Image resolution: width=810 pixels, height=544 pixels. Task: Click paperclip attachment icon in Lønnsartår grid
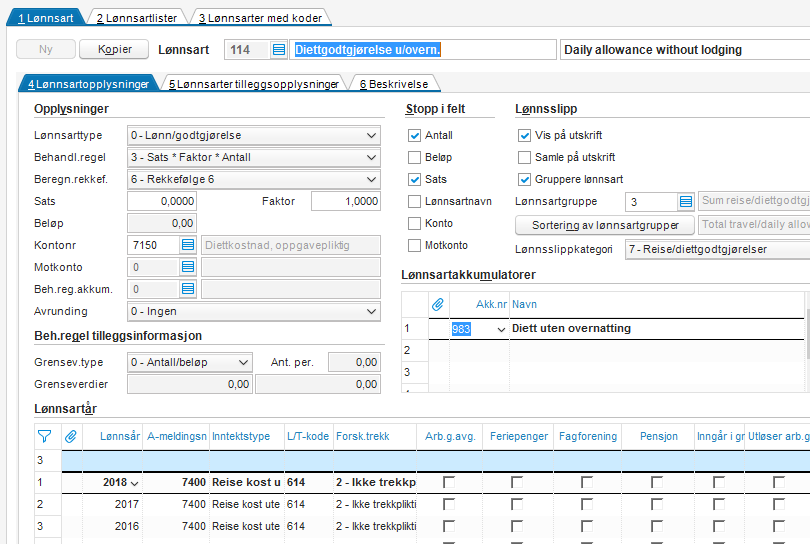(x=71, y=435)
